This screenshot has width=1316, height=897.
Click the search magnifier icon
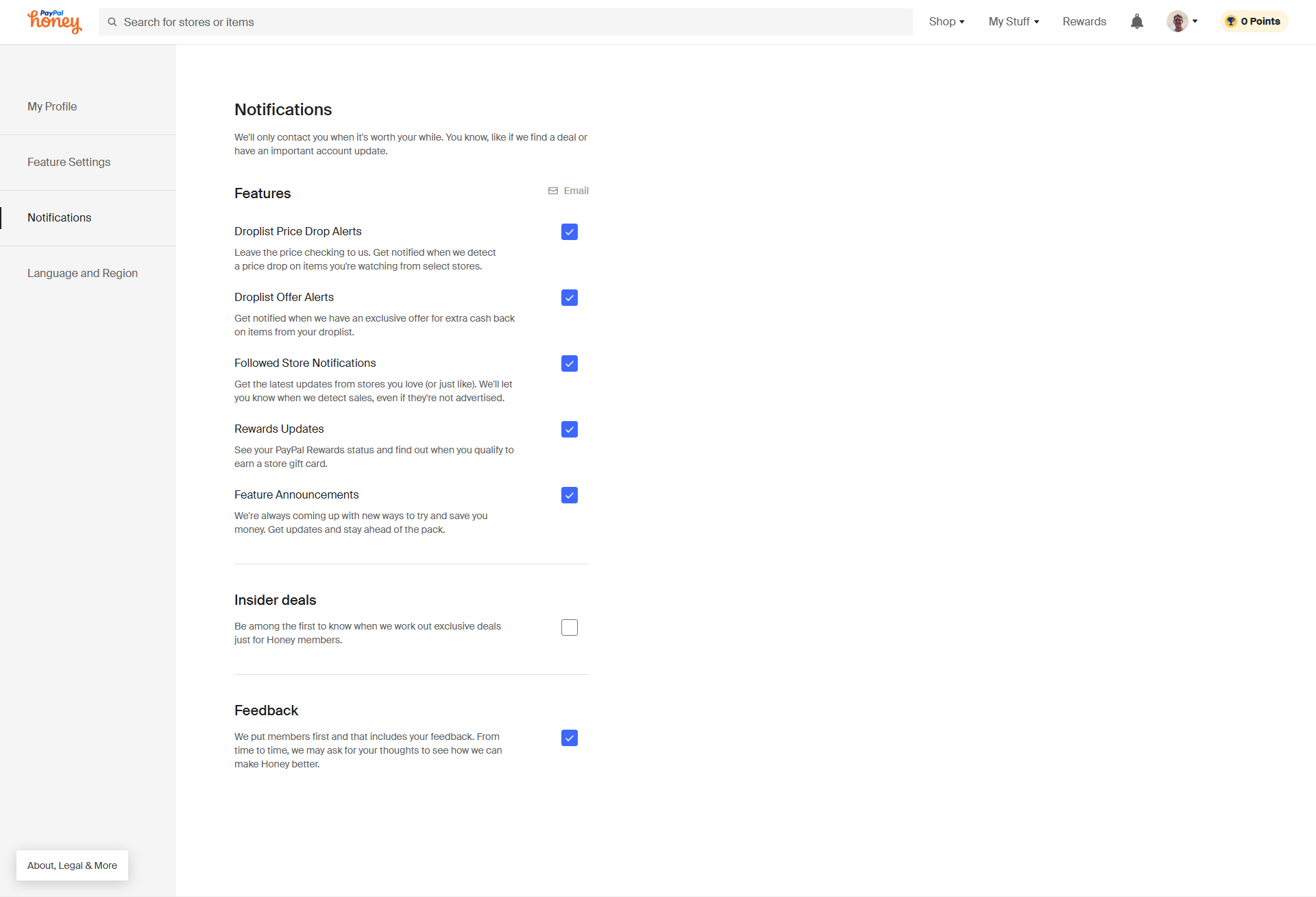112,22
